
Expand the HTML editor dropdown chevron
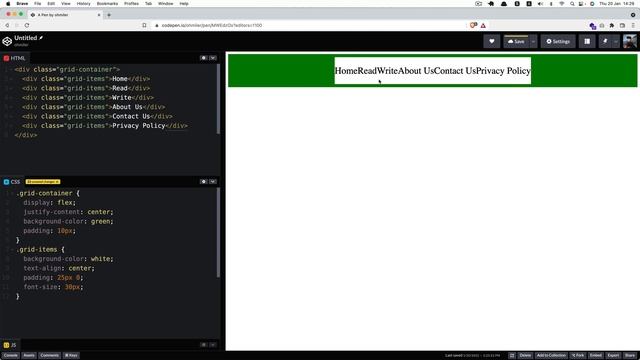click(x=213, y=58)
